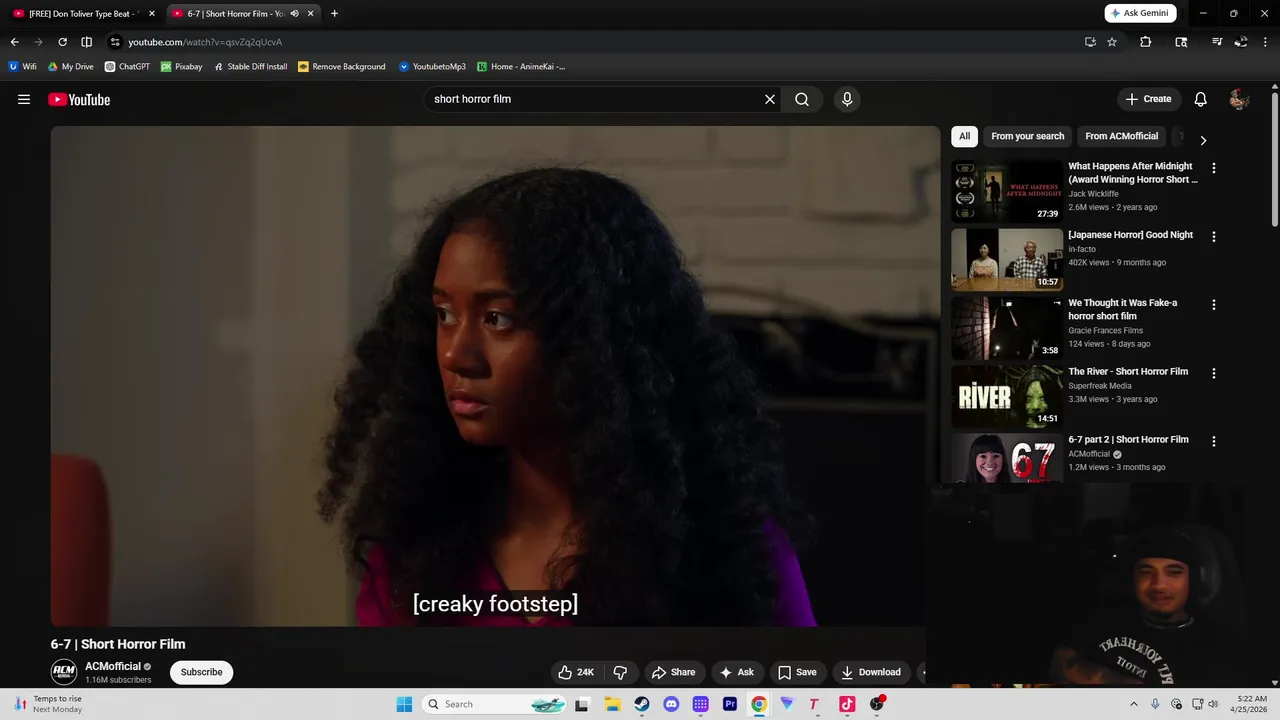Open The River short film thumbnail
The width and height of the screenshot is (1280, 720).
pyautogui.click(x=1007, y=396)
